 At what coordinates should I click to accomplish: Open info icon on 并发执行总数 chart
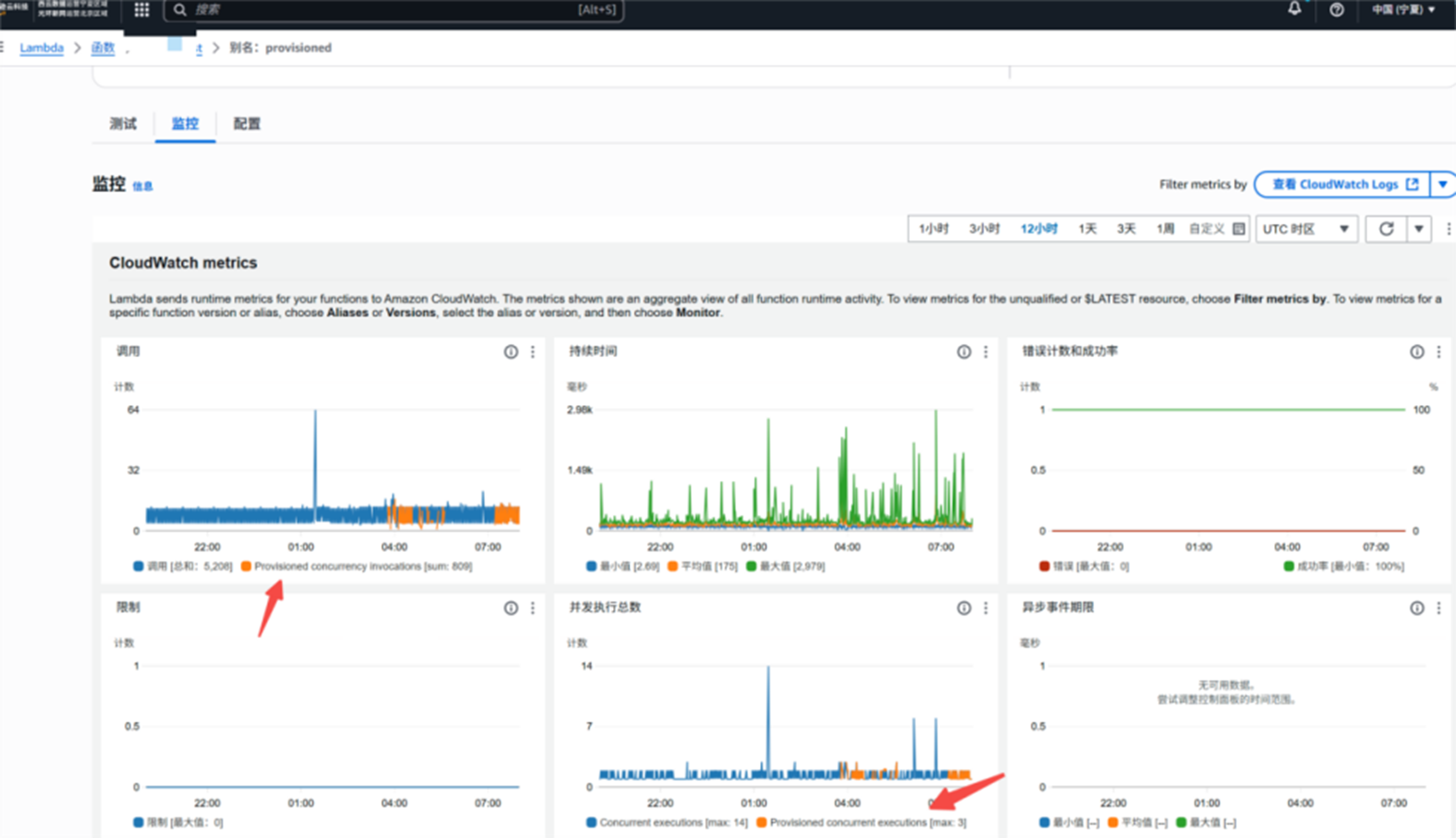964,608
